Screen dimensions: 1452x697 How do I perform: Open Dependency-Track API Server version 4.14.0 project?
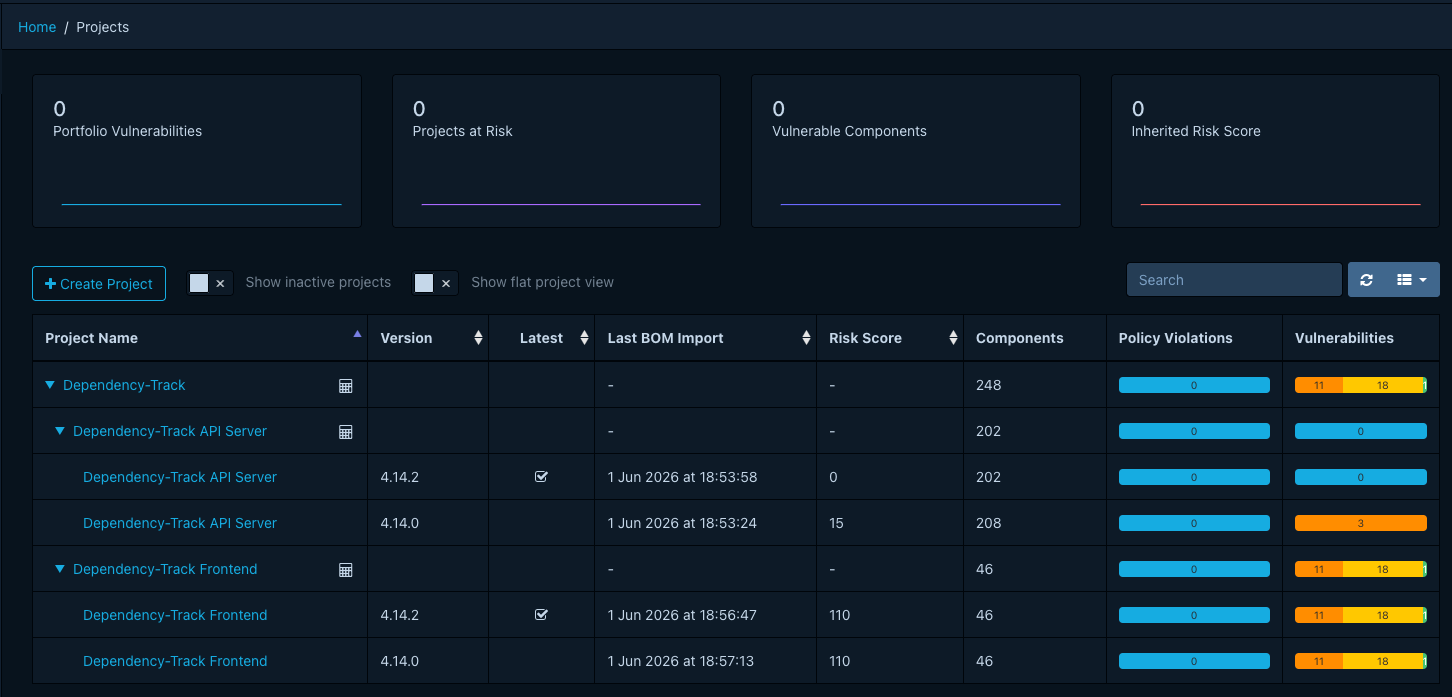180,523
